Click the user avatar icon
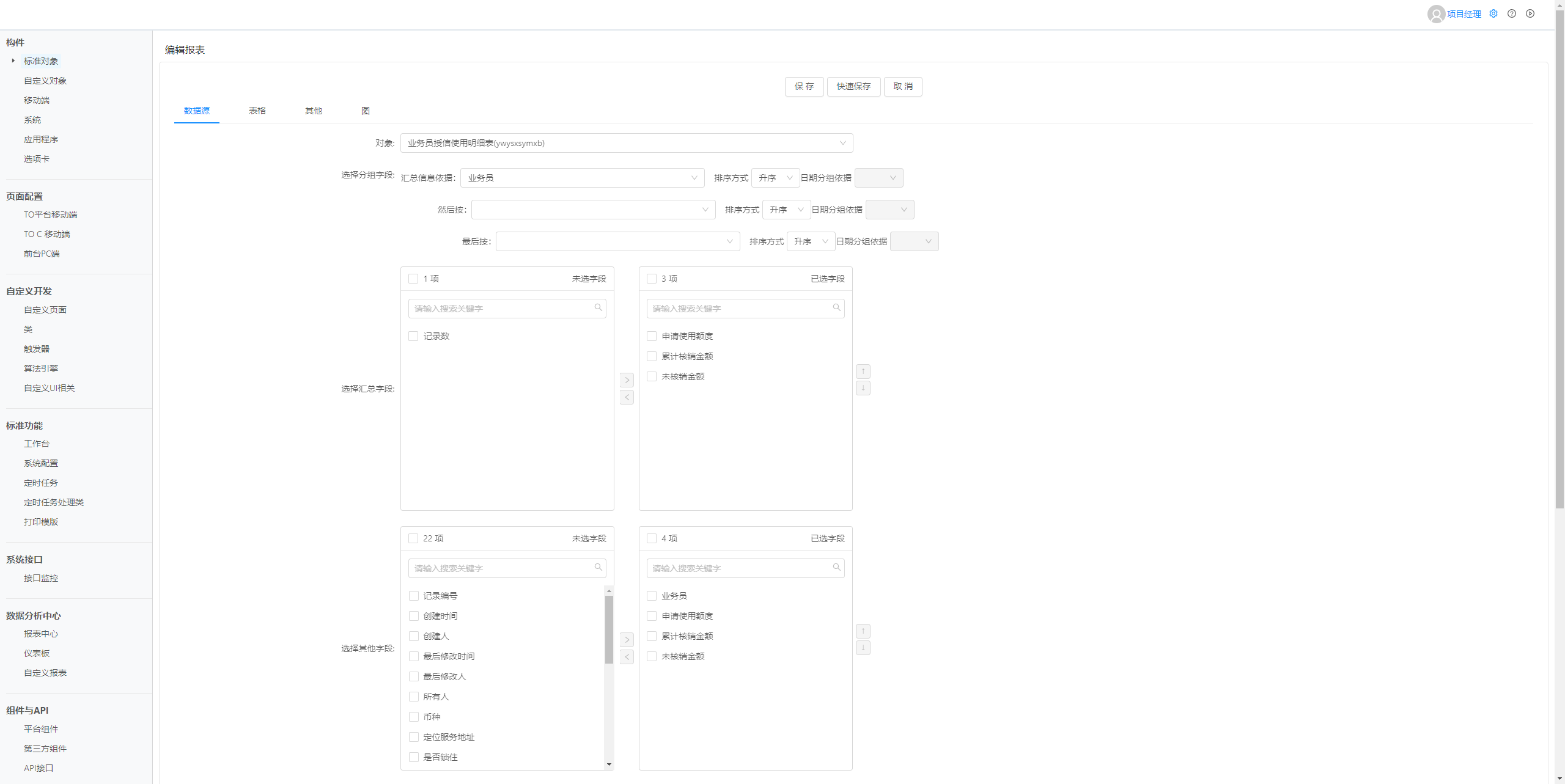This screenshot has height=784, width=1565. 1436,14
